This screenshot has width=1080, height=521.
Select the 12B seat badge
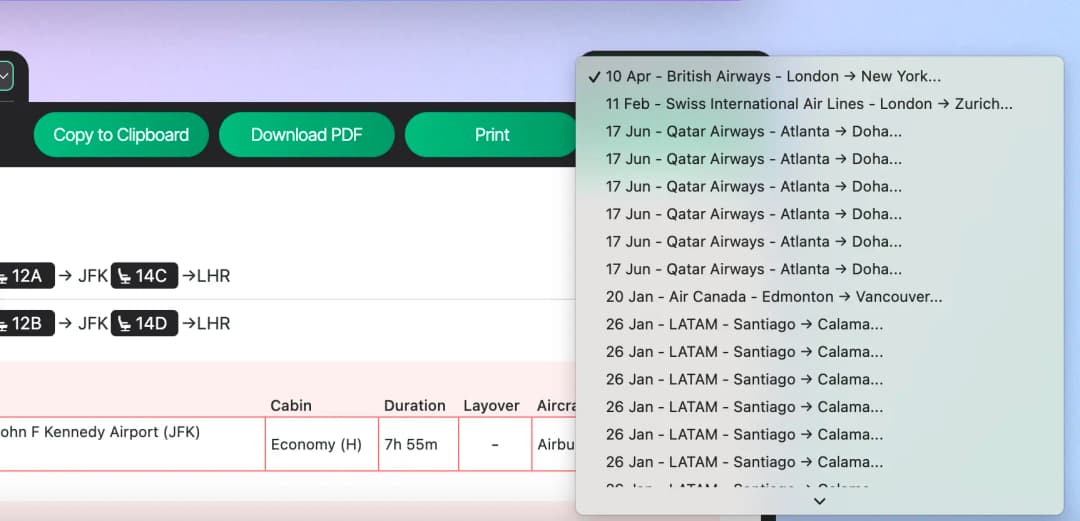[25, 324]
